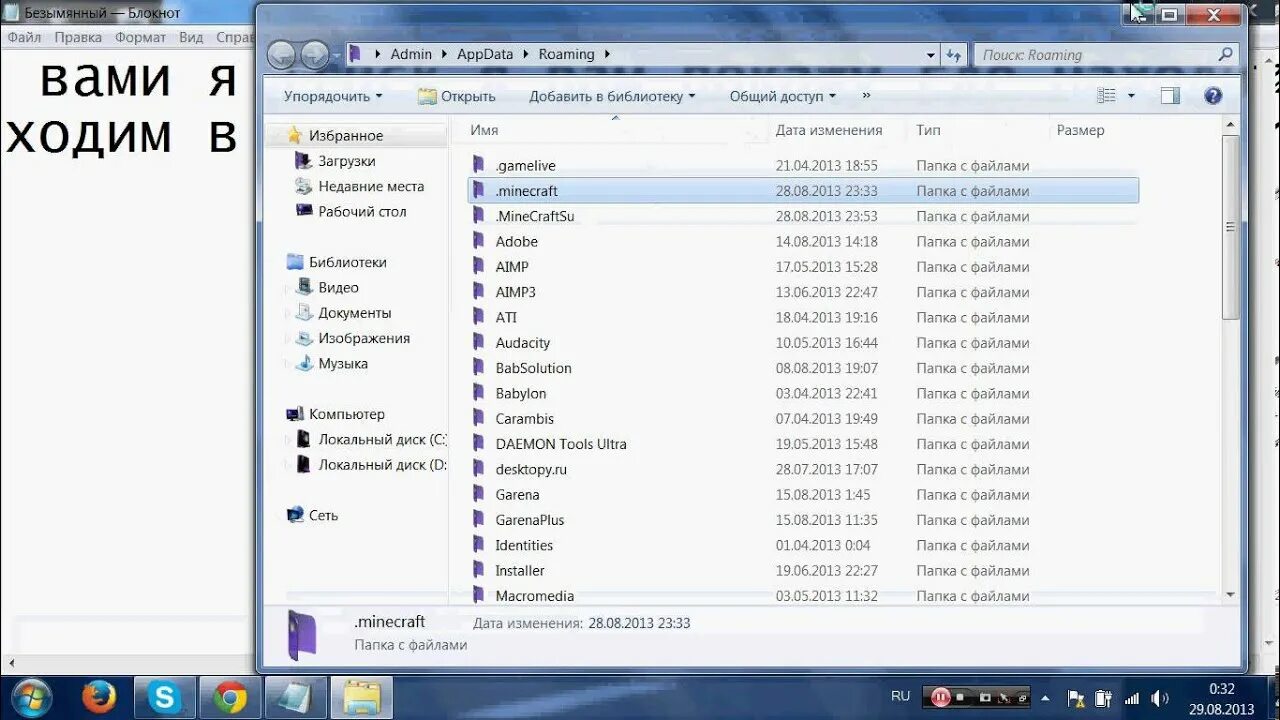Screen dimensions: 1280x720
Task: Click the Открыть button in the toolbar
Action: point(456,96)
